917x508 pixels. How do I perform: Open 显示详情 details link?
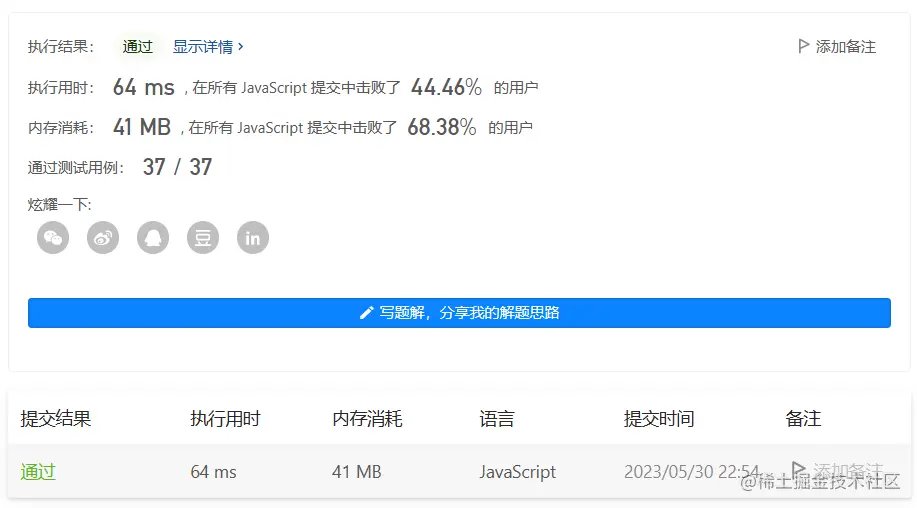[x=208, y=47]
